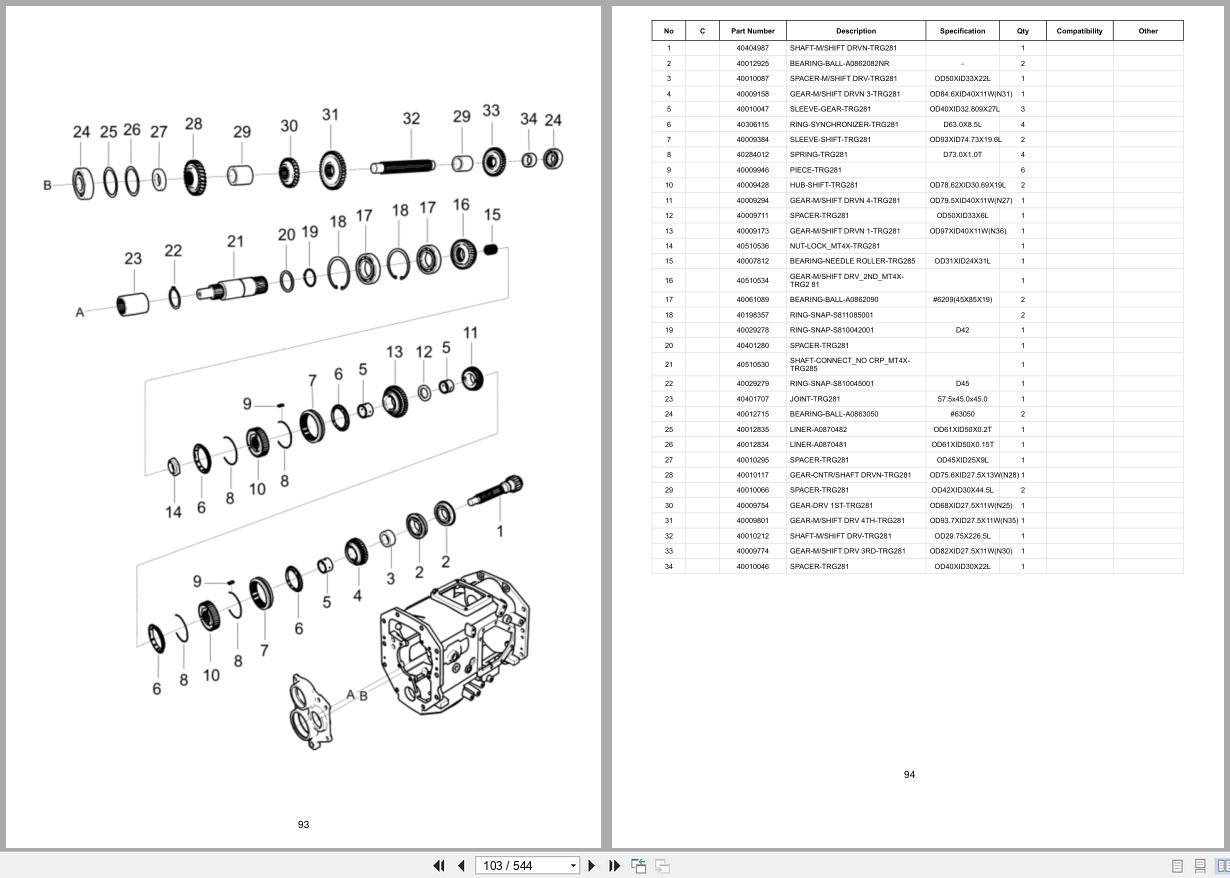Viewport: 1230px width, 878px height.
Task: Click the greyed go-to-next-view icon
Action: point(662,866)
